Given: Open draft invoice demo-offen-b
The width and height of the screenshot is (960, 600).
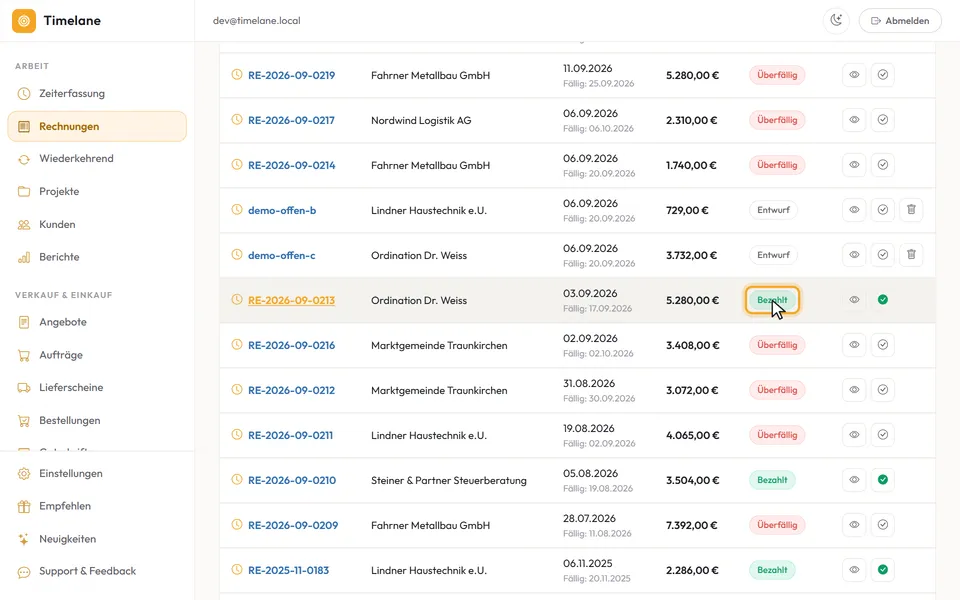Looking at the screenshot, I should coord(282,211).
